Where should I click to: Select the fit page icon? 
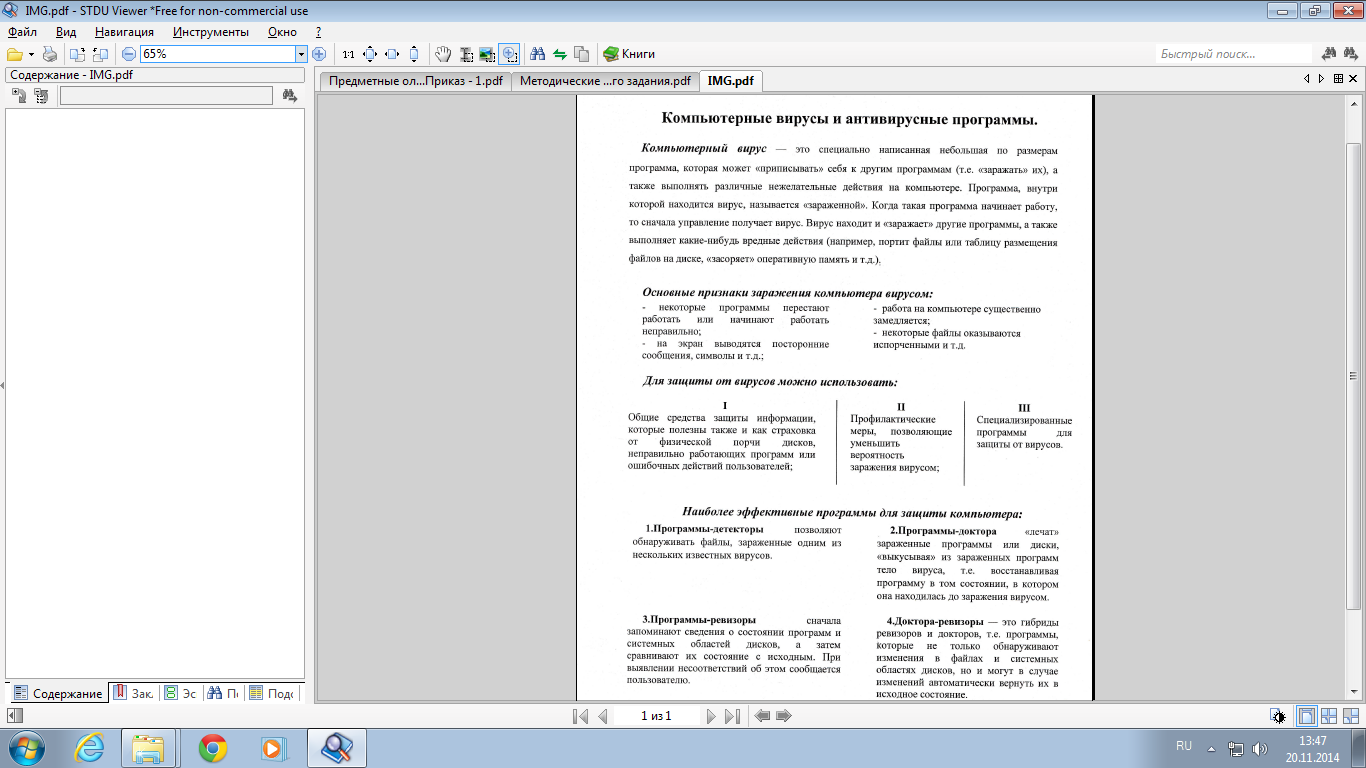370,54
